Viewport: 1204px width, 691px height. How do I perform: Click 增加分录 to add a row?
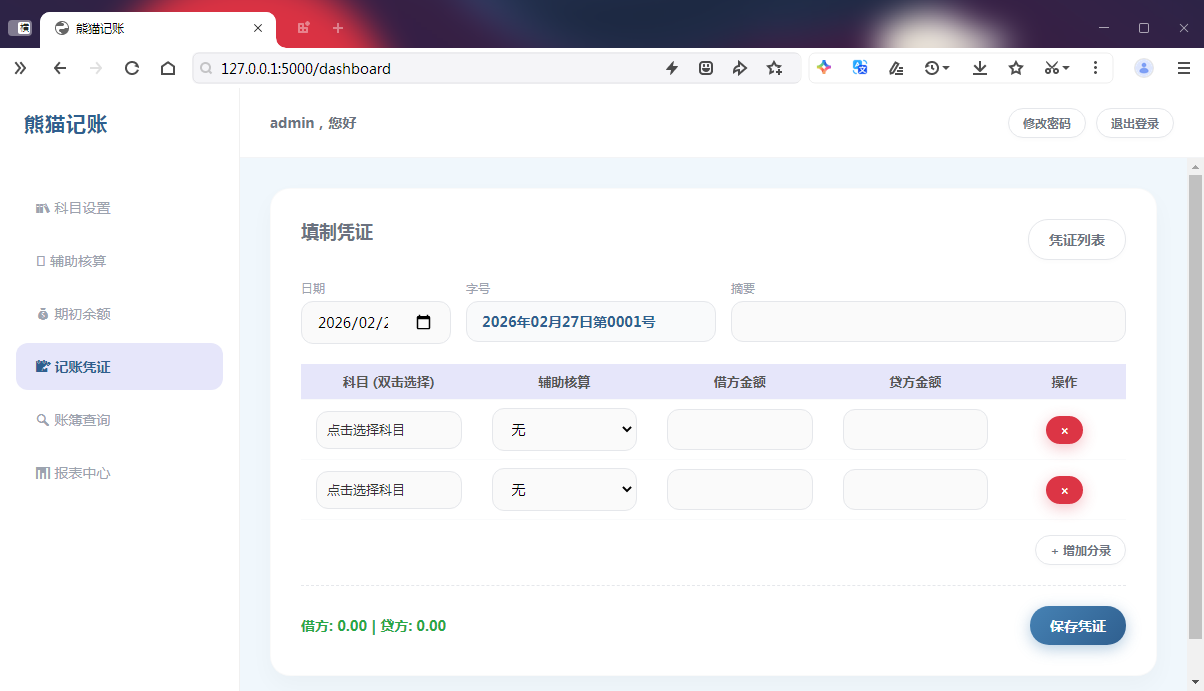tap(1080, 550)
